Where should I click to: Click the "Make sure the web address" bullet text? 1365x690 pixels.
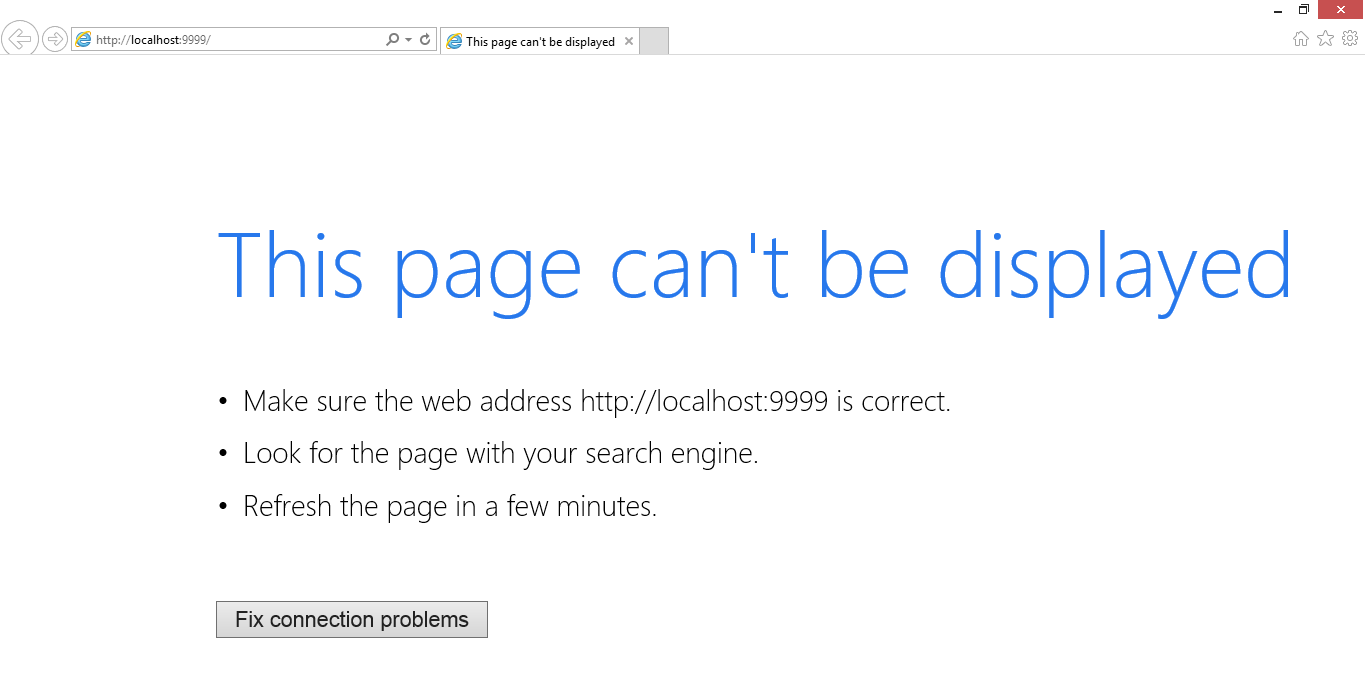pyautogui.click(x=596, y=402)
